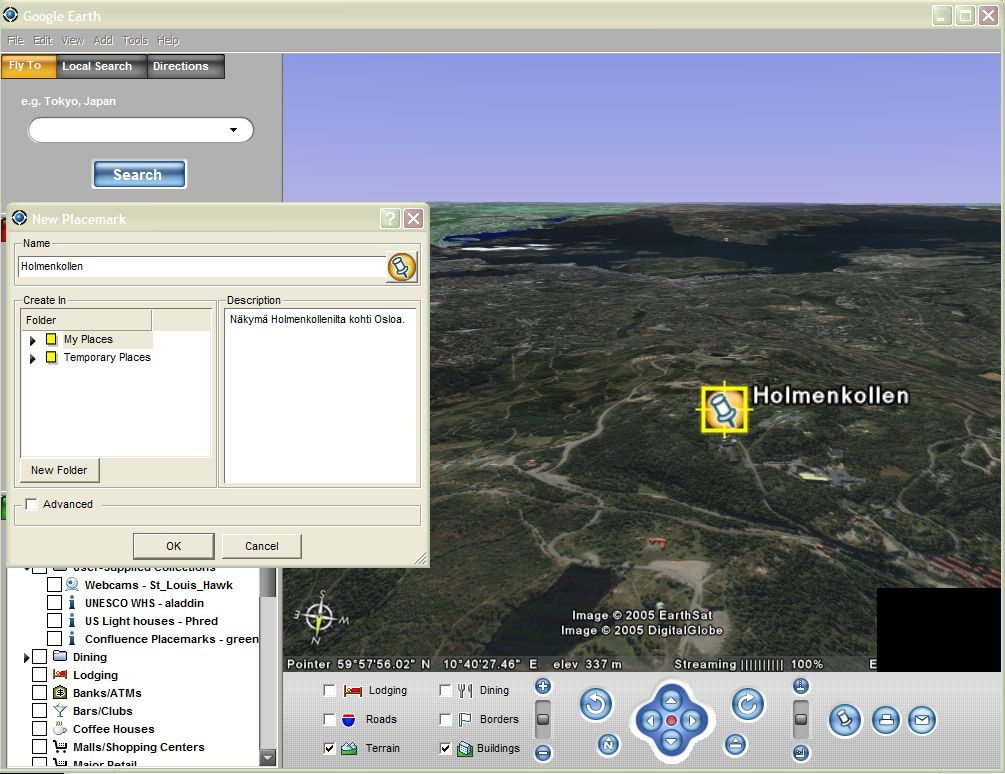Click the New Folder button
The height and width of the screenshot is (774, 1005).
tap(59, 470)
